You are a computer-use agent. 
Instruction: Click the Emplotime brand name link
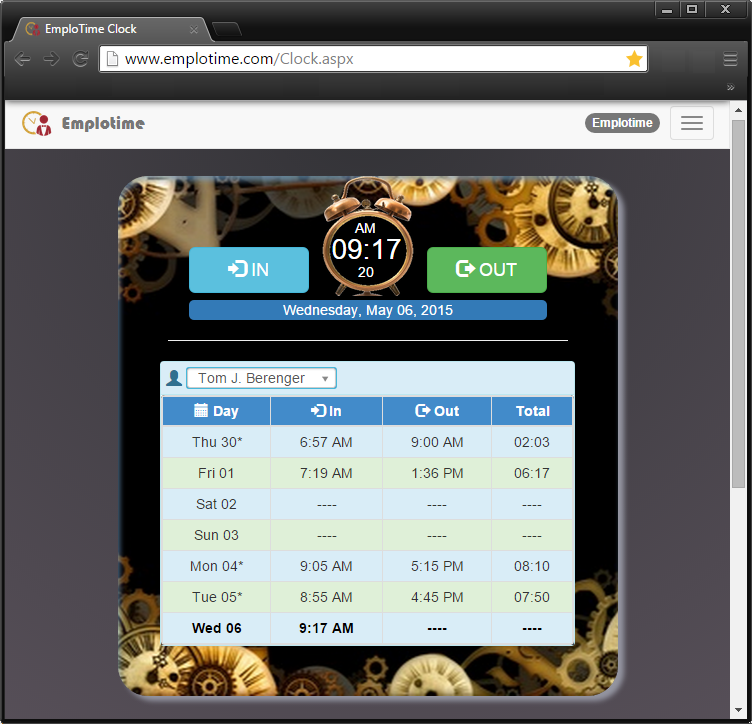click(x=103, y=123)
